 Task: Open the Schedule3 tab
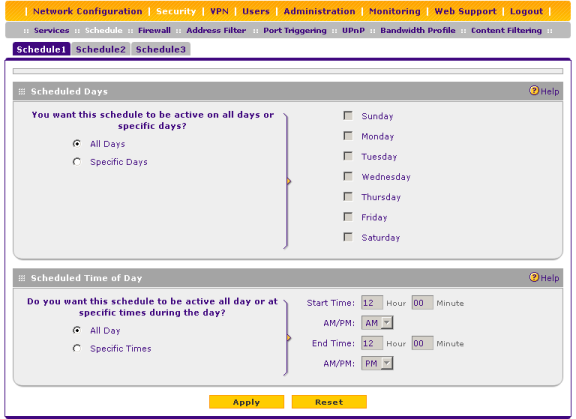pos(161,49)
